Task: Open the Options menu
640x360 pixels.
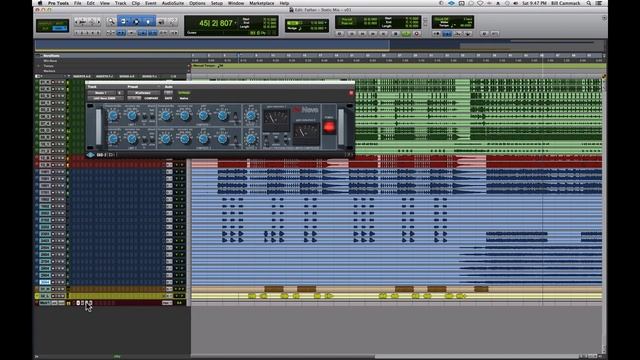Action: (x=197, y=3)
